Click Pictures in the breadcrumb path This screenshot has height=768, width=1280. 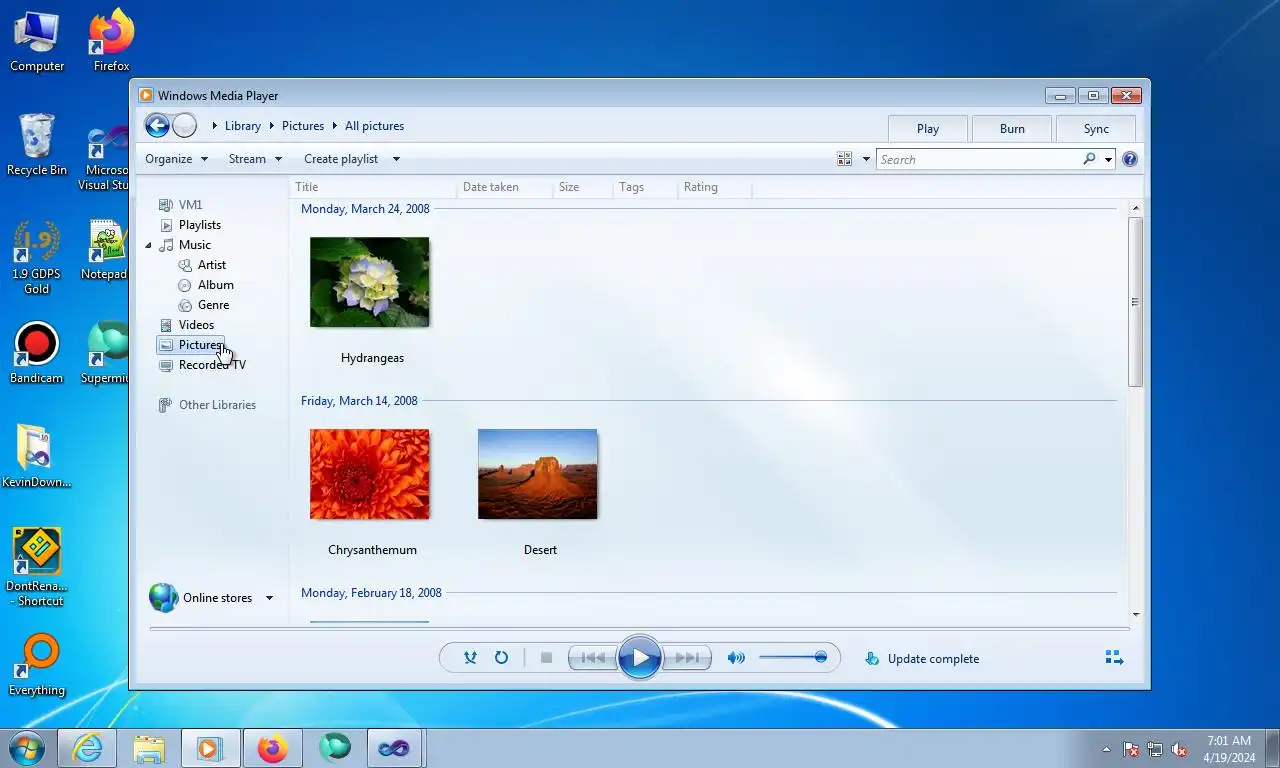303,126
